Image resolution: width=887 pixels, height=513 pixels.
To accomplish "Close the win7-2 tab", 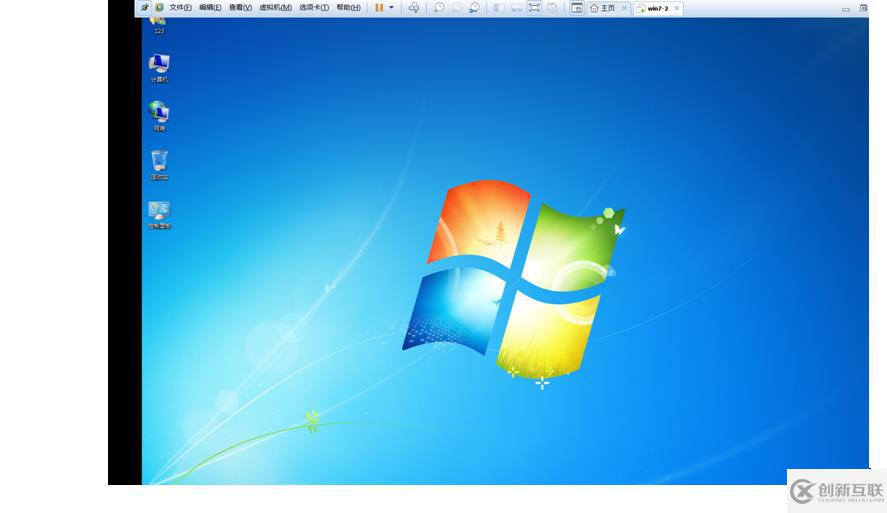I will click(x=677, y=8).
